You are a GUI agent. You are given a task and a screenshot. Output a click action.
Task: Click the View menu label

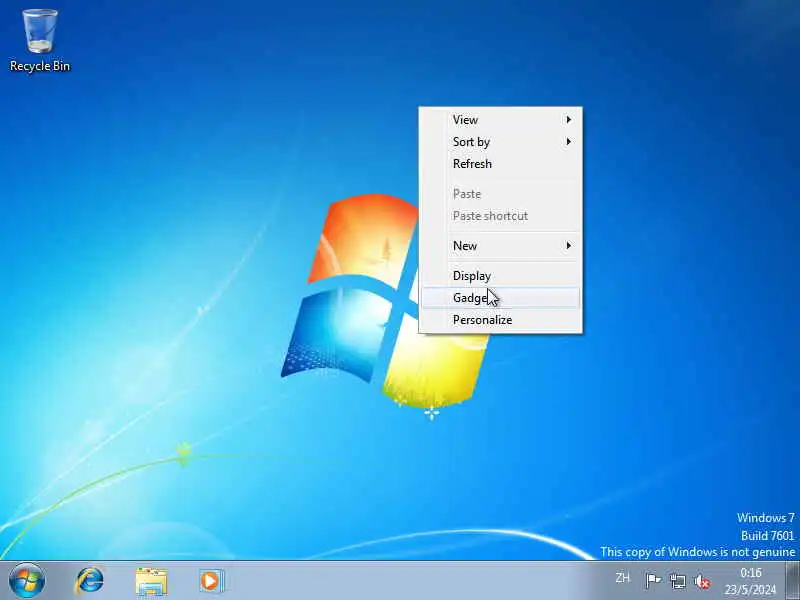465,120
